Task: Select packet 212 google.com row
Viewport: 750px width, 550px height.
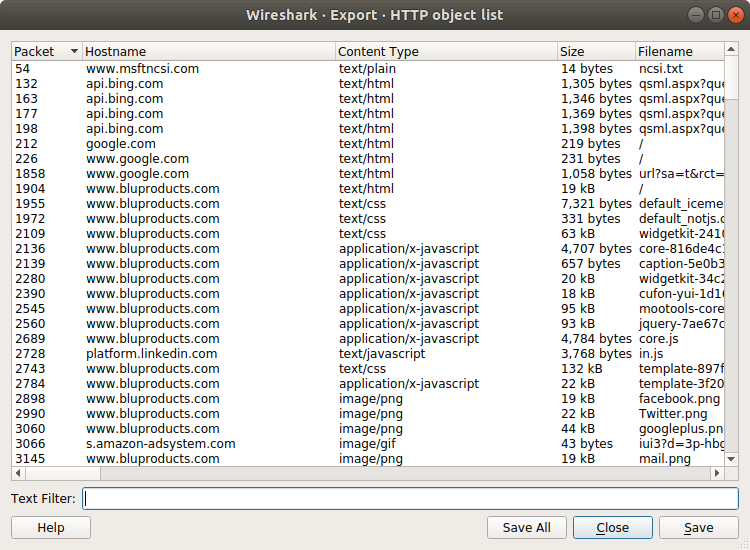Action: (x=200, y=144)
